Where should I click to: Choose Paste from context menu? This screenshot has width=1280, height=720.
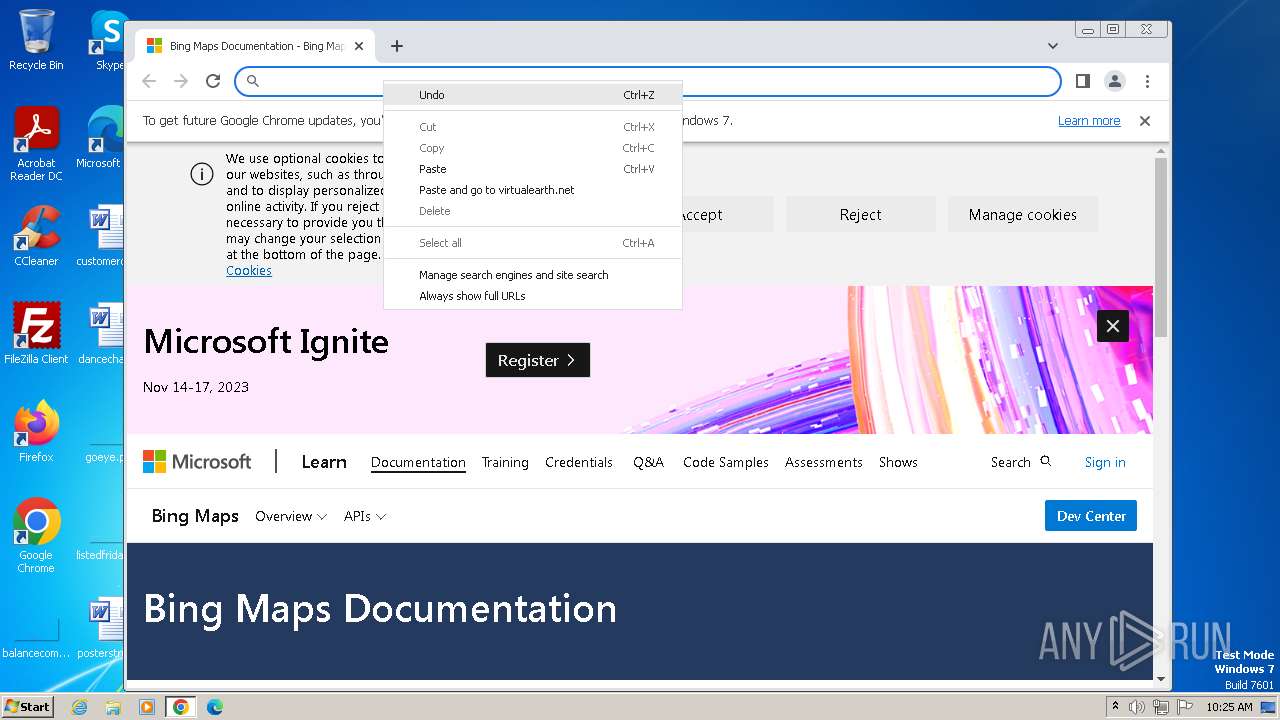tap(533, 169)
